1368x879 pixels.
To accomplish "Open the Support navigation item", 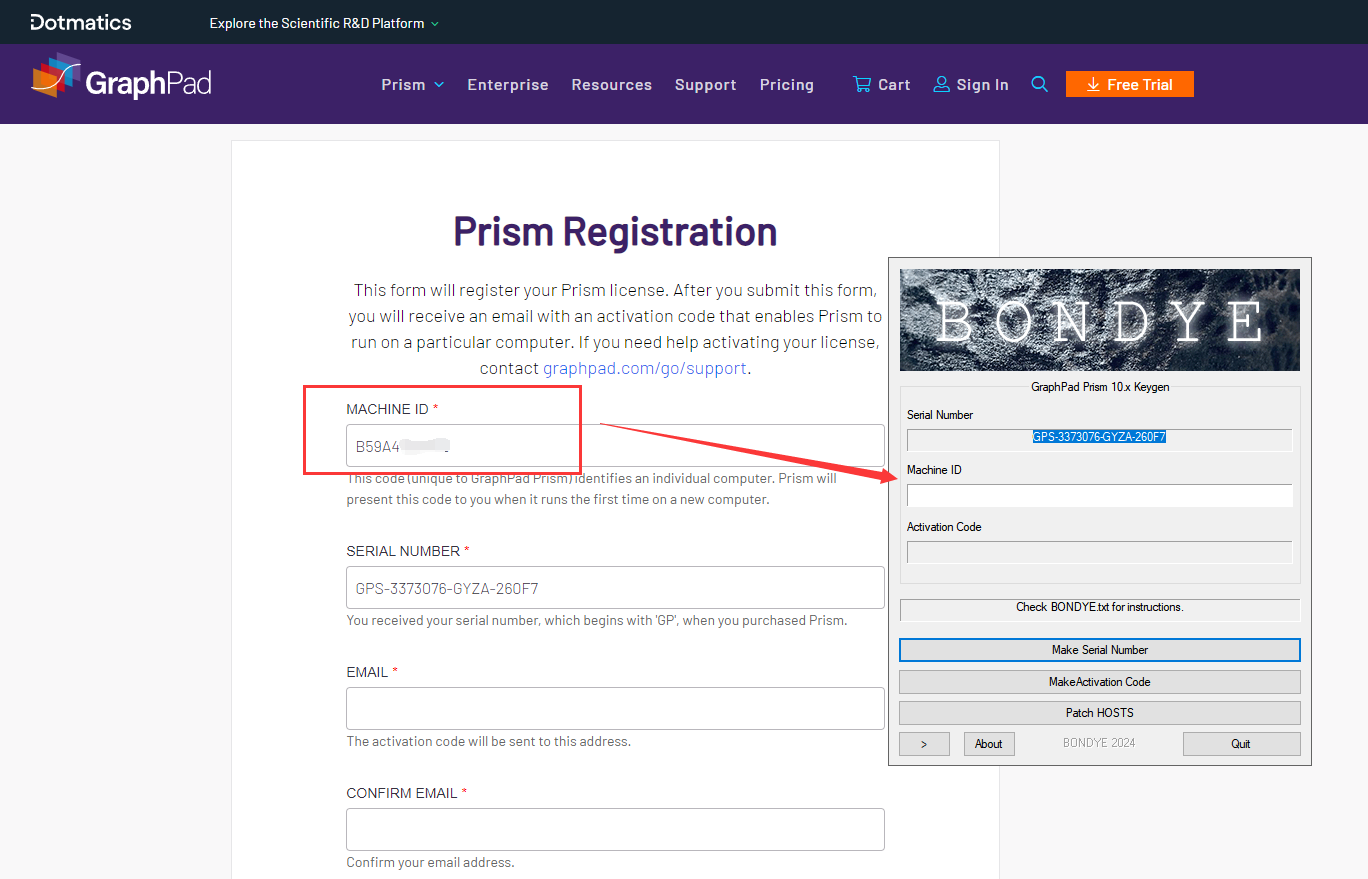I will pos(706,85).
